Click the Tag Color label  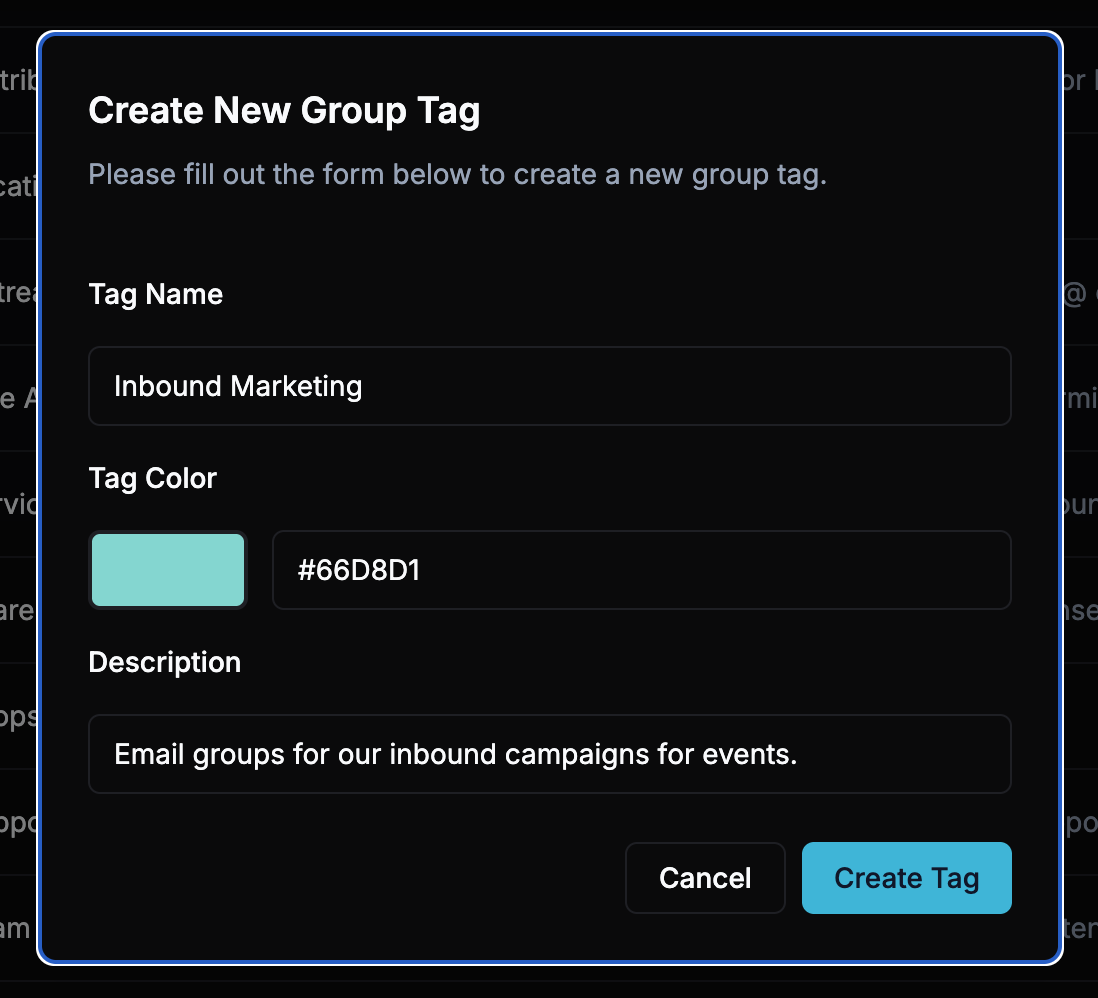click(152, 478)
